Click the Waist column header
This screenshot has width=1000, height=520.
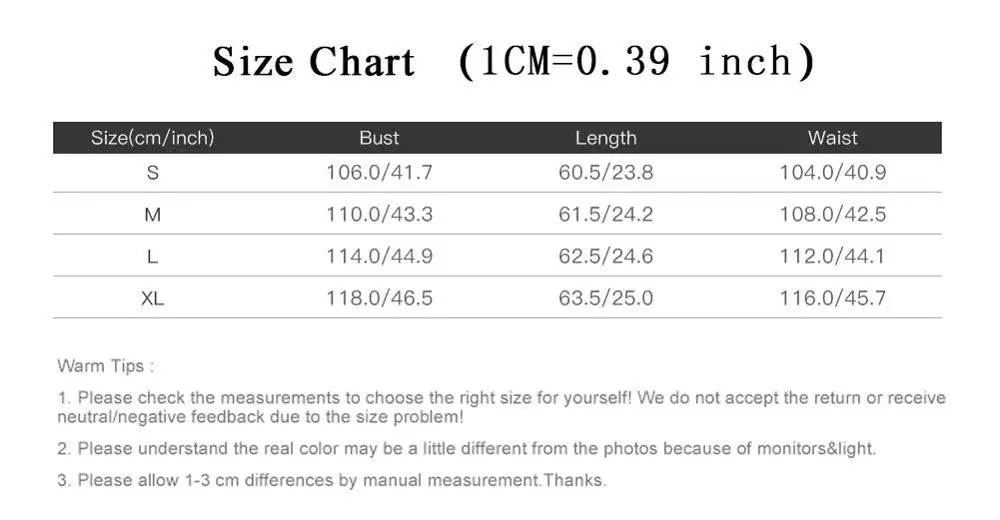click(832, 138)
